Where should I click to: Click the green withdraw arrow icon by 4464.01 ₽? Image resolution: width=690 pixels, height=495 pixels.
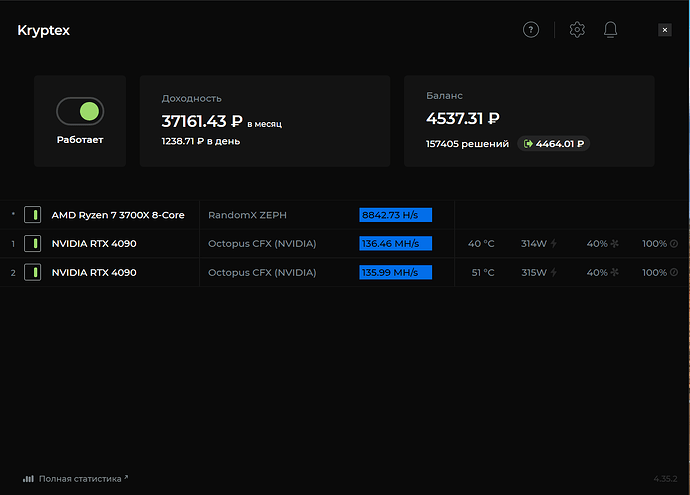pyautogui.click(x=528, y=144)
